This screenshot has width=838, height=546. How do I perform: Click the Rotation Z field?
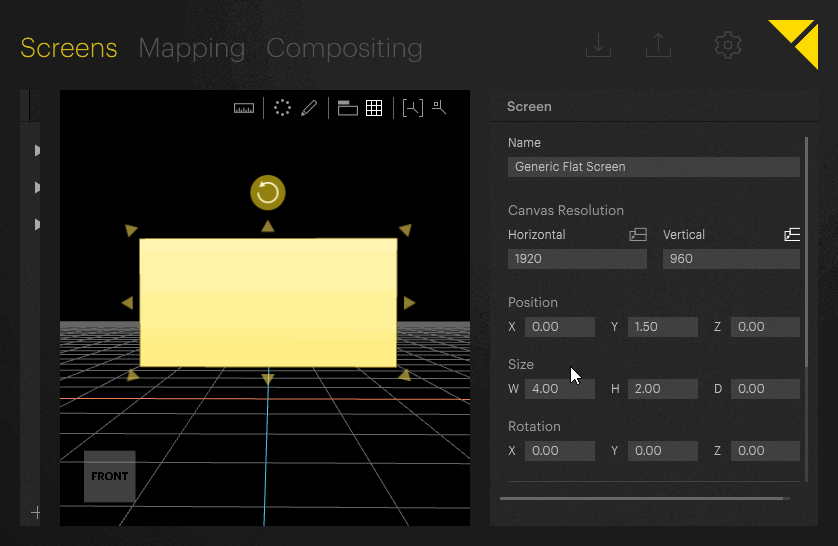point(765,450)
